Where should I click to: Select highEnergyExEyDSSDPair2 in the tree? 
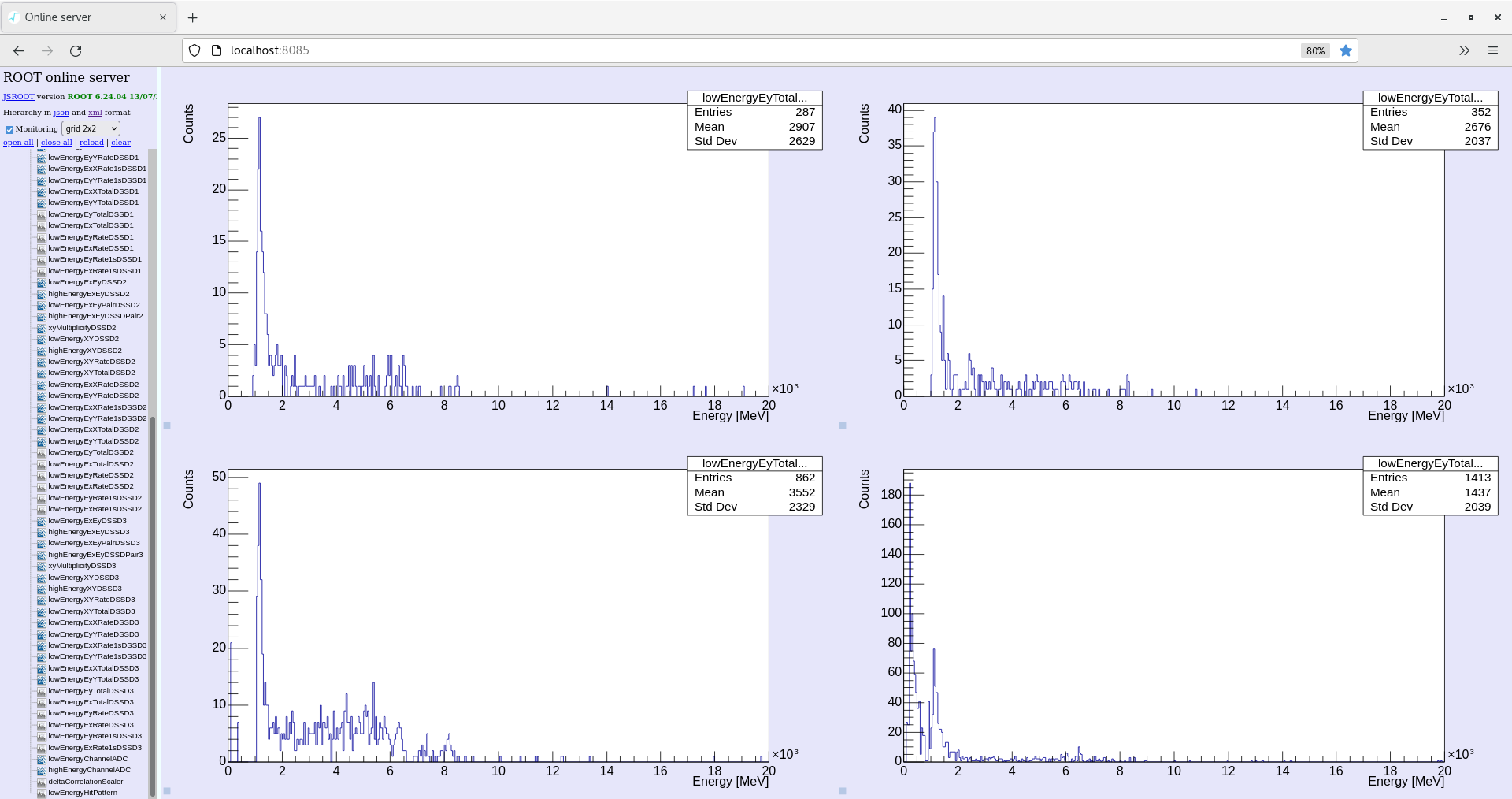[96, 316]
